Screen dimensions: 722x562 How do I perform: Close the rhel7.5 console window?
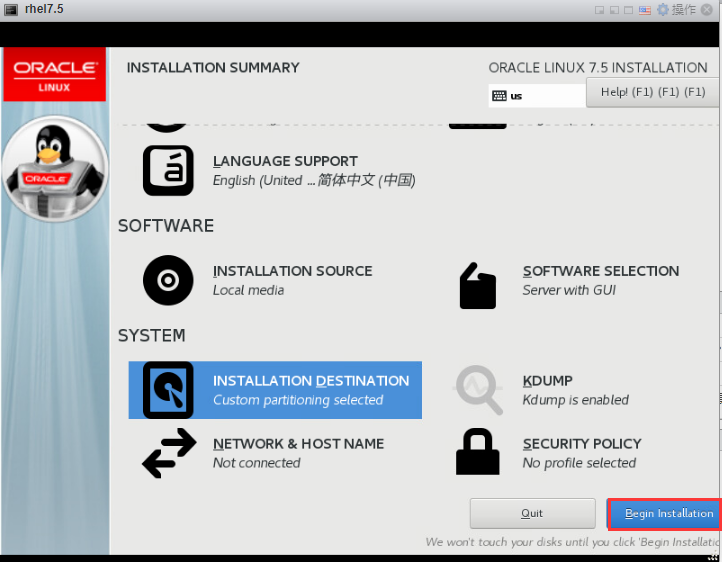pyautogui.click(x=707, y=10)
